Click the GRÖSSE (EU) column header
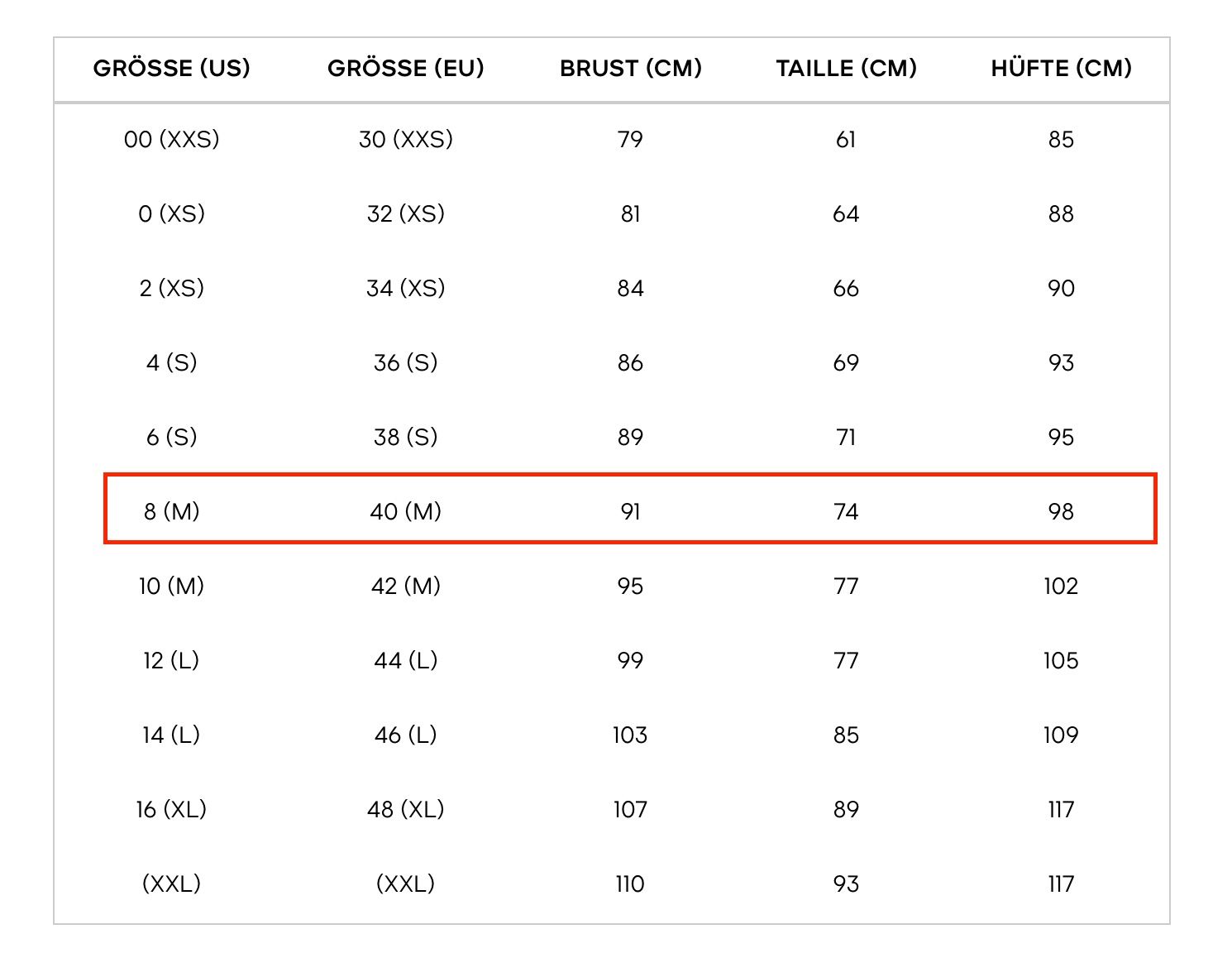 pos(406,68)
